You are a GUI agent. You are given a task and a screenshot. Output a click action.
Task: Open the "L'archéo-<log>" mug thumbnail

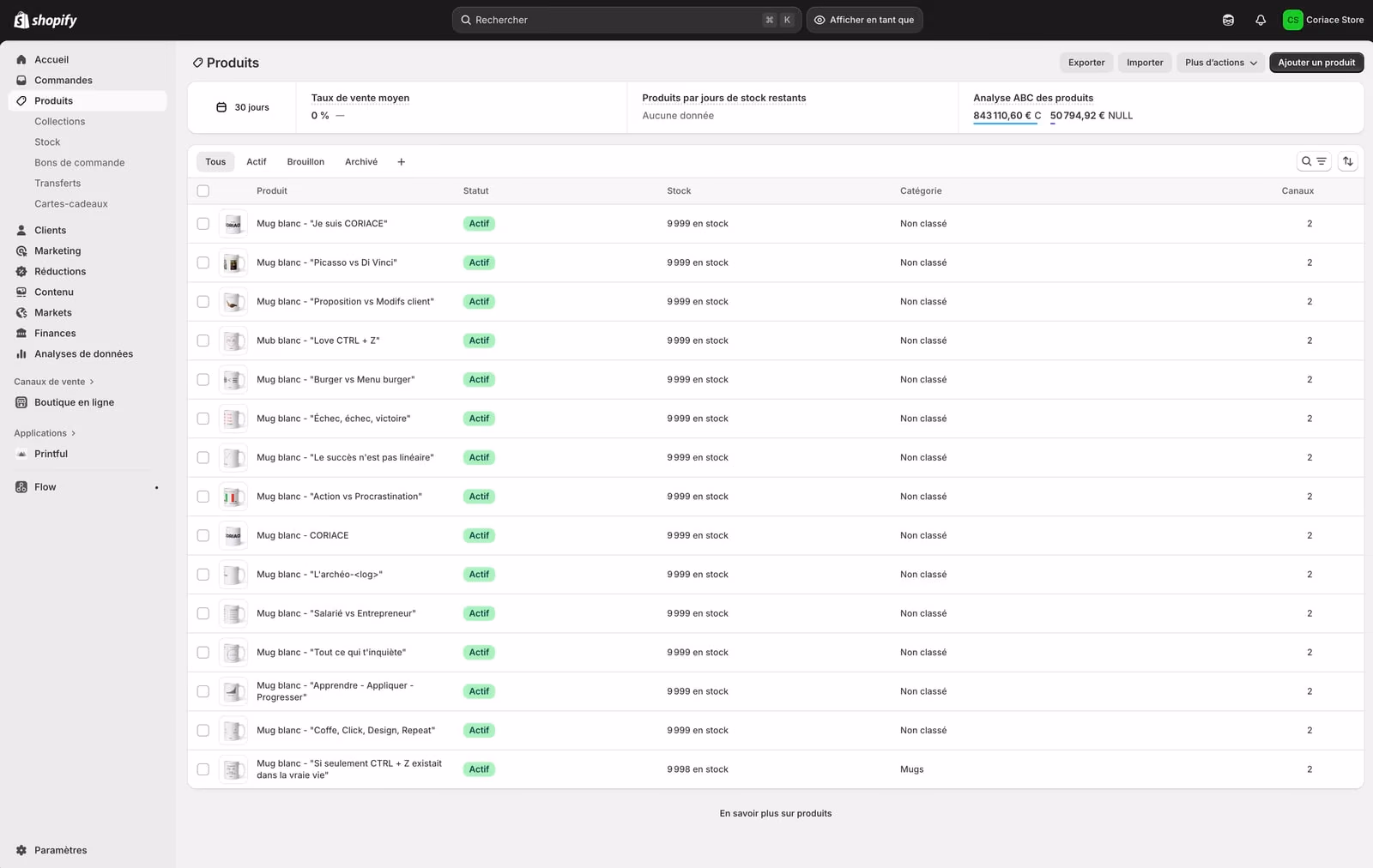233,575
